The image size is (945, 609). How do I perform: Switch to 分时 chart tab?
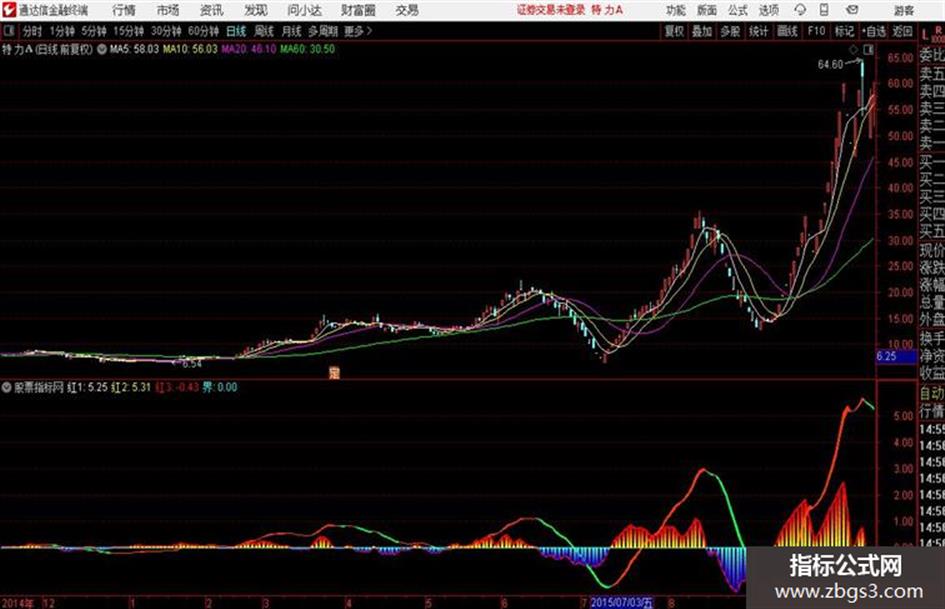coord(32,31)
